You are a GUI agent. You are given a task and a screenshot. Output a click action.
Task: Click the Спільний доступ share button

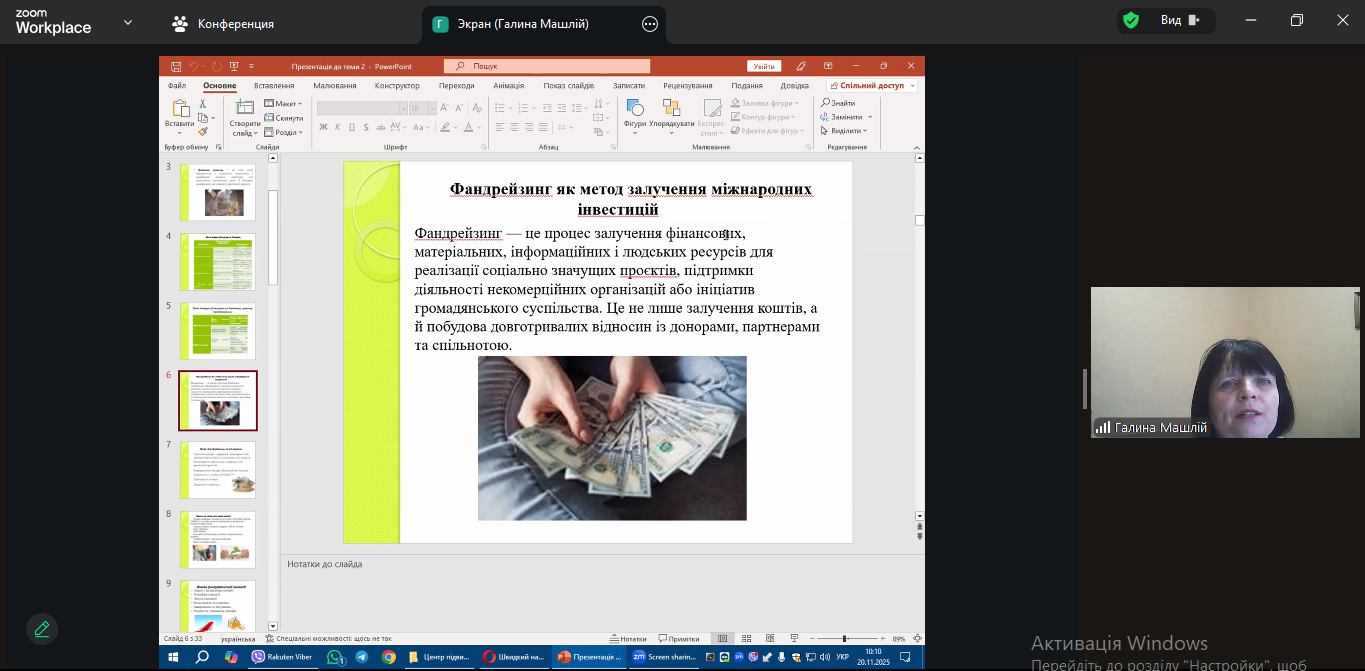click(871, 86)
